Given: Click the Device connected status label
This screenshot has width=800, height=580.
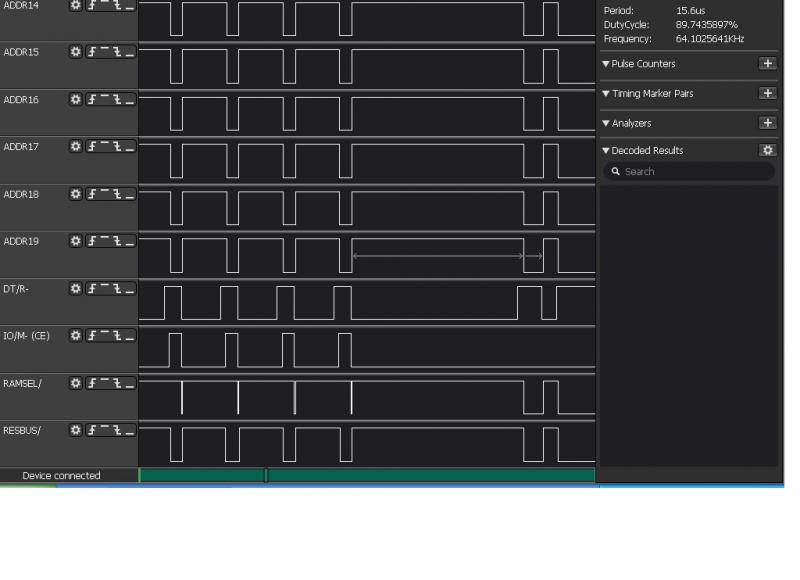Looking at the screenshot, I should [61, 476].
